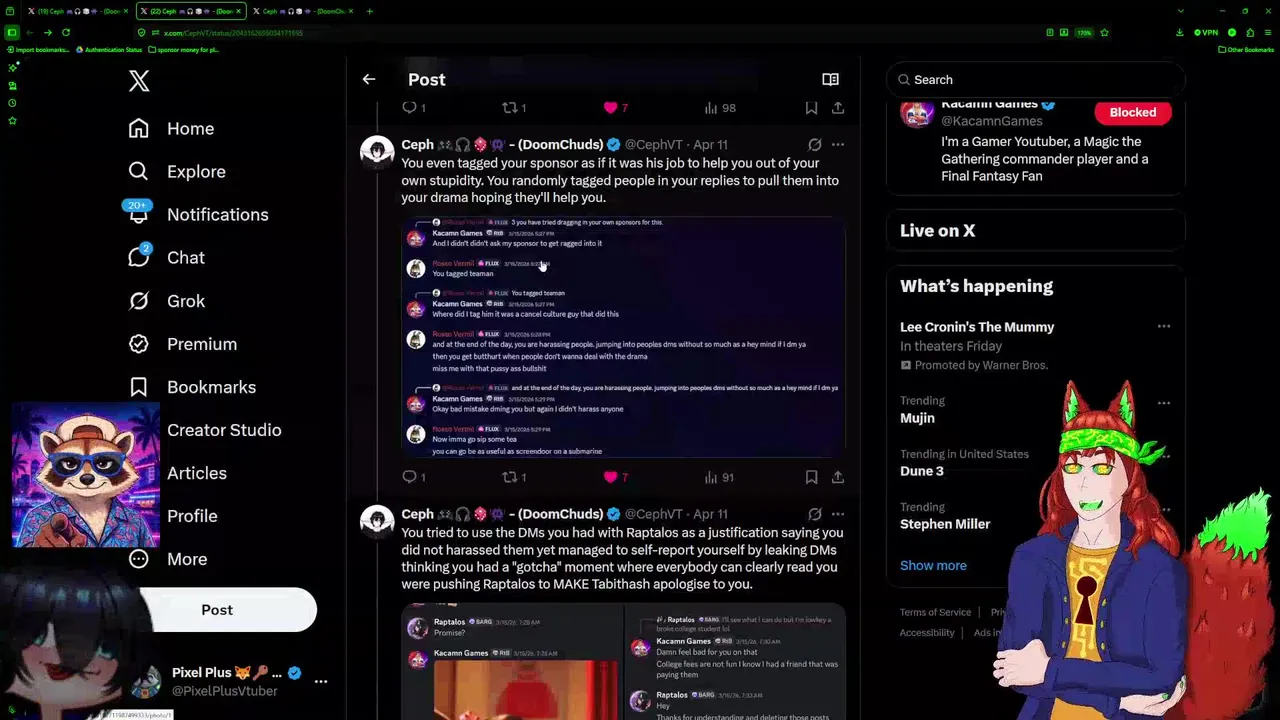Open Grok icon on 'You even tagged' post
Viewport: 1280px width, 720px height.
(x=815, y=144)
